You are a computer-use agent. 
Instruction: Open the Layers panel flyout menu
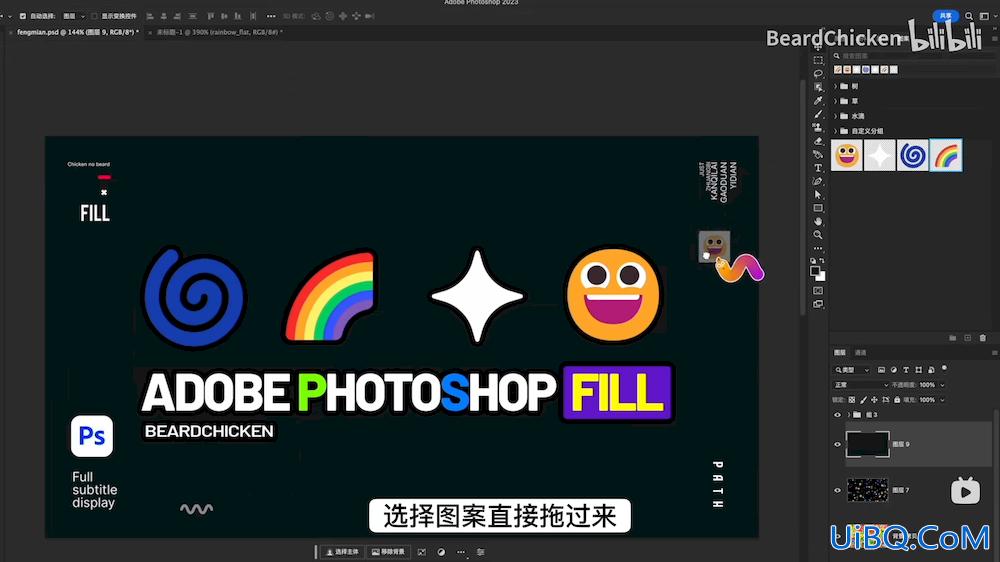994,353
